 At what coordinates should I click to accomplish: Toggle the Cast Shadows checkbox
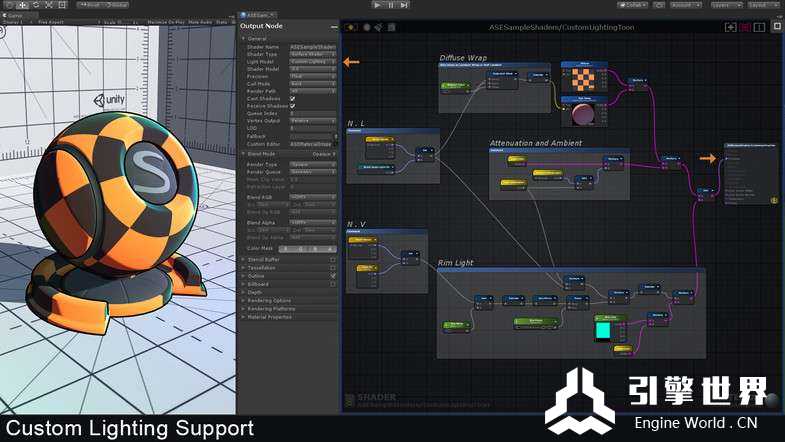pos(293,98)
